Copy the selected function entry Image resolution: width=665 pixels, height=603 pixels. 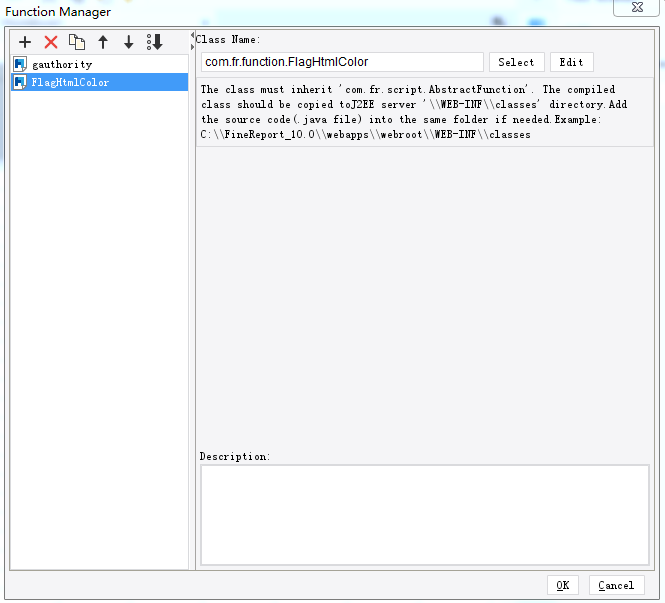coord(77,42)
